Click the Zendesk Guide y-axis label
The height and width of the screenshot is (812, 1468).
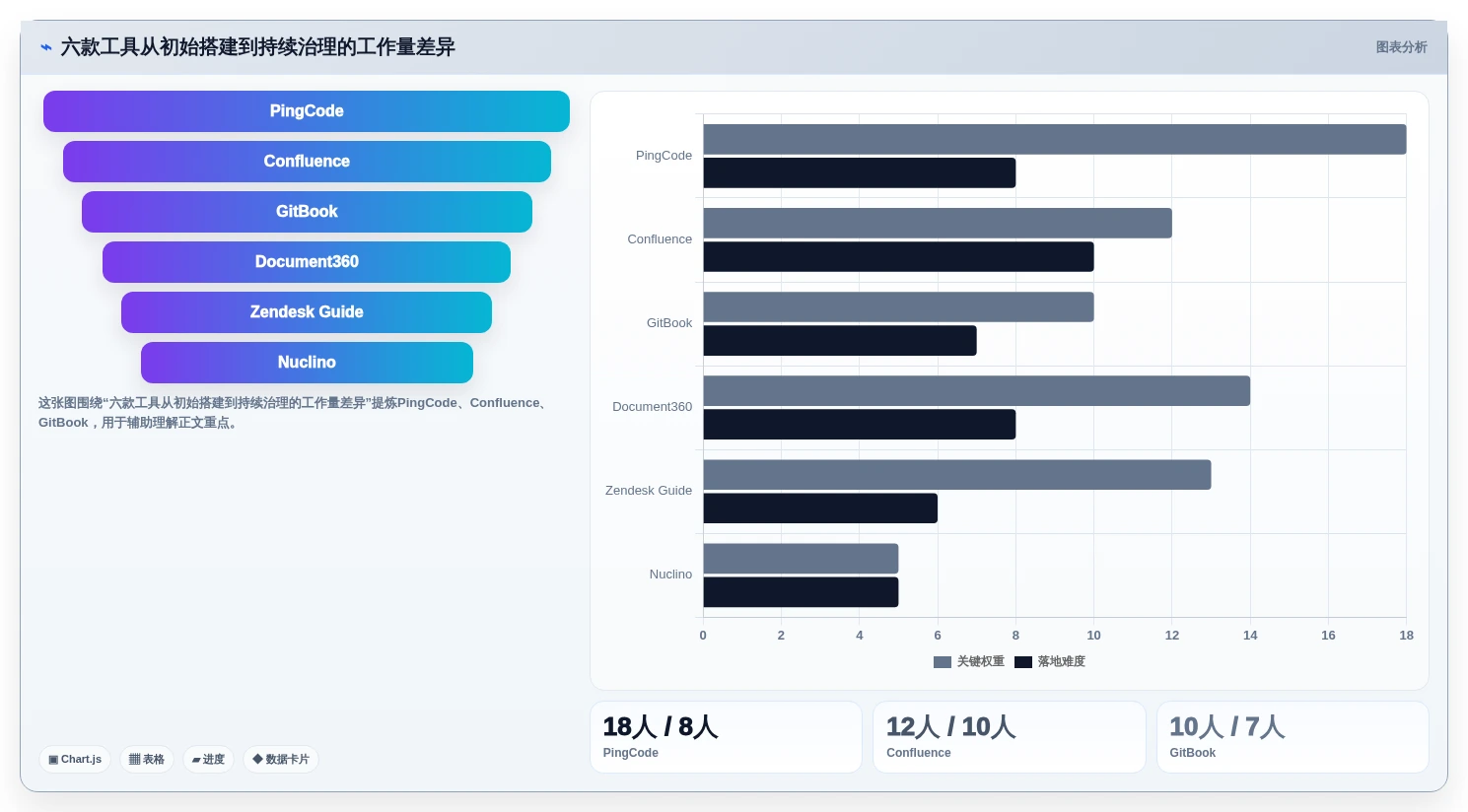(x=649, y=491)
